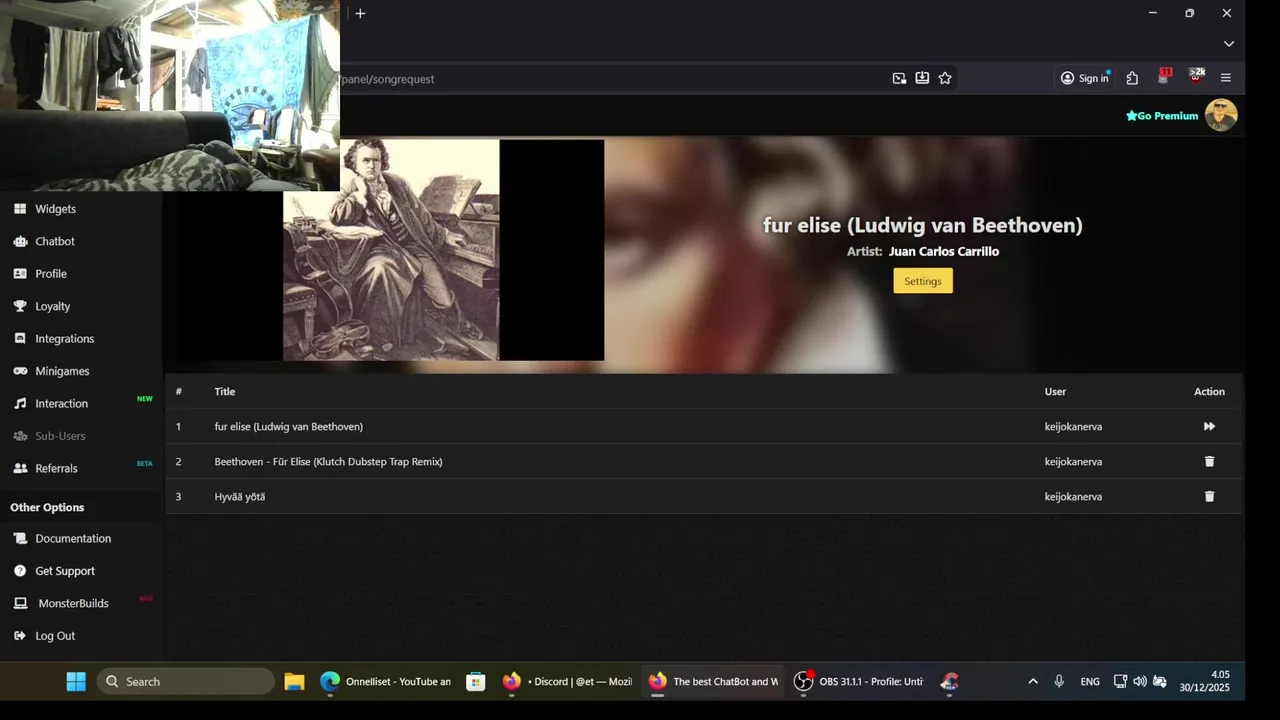Click the Log Out exit icon
This screenshot has width=1280, height=720.
coord(20,636)
